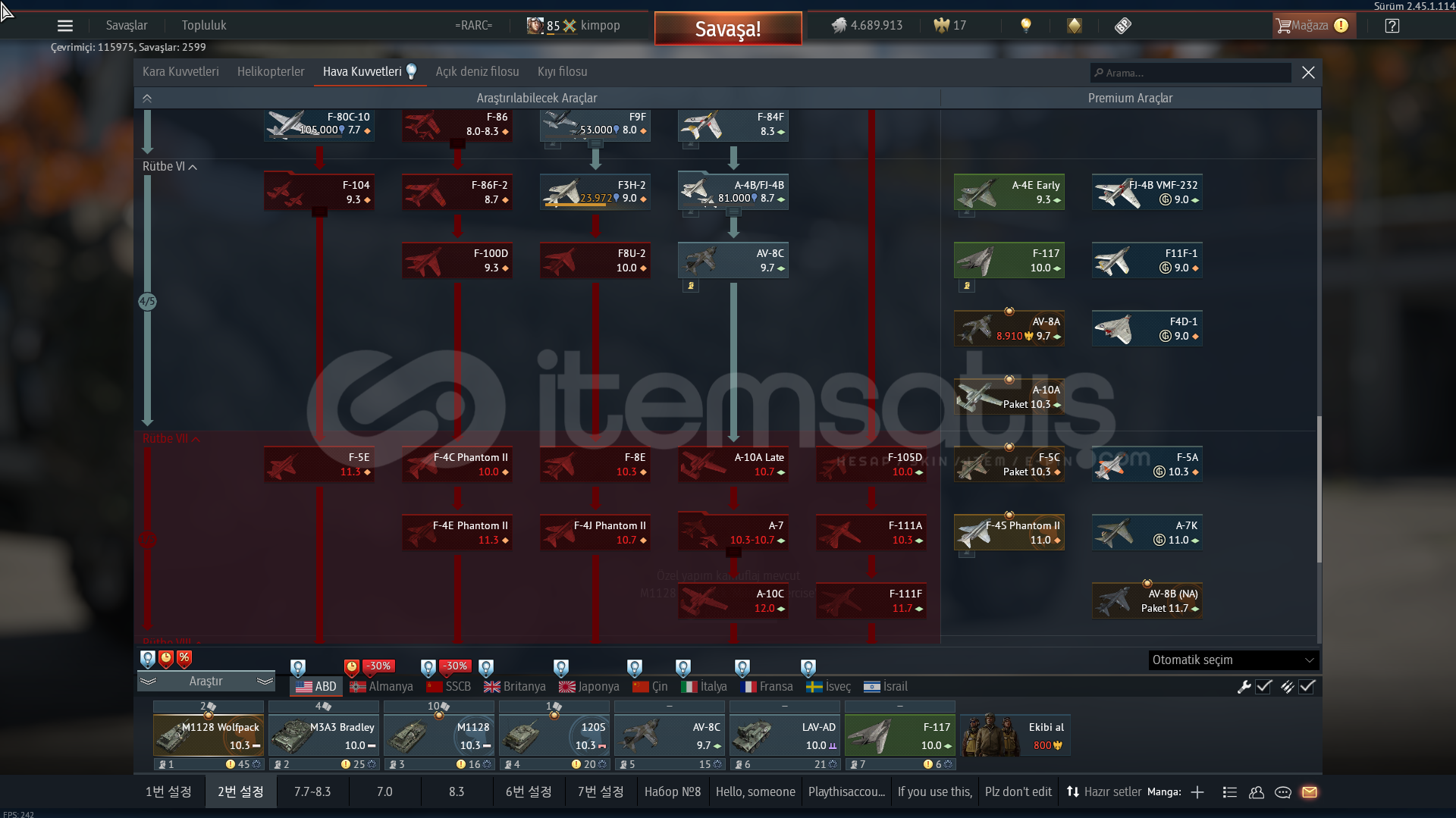This screenshot has height=818, width=1456.
Task: Collapse the Rütbe VII section
Action: (171, 439)
